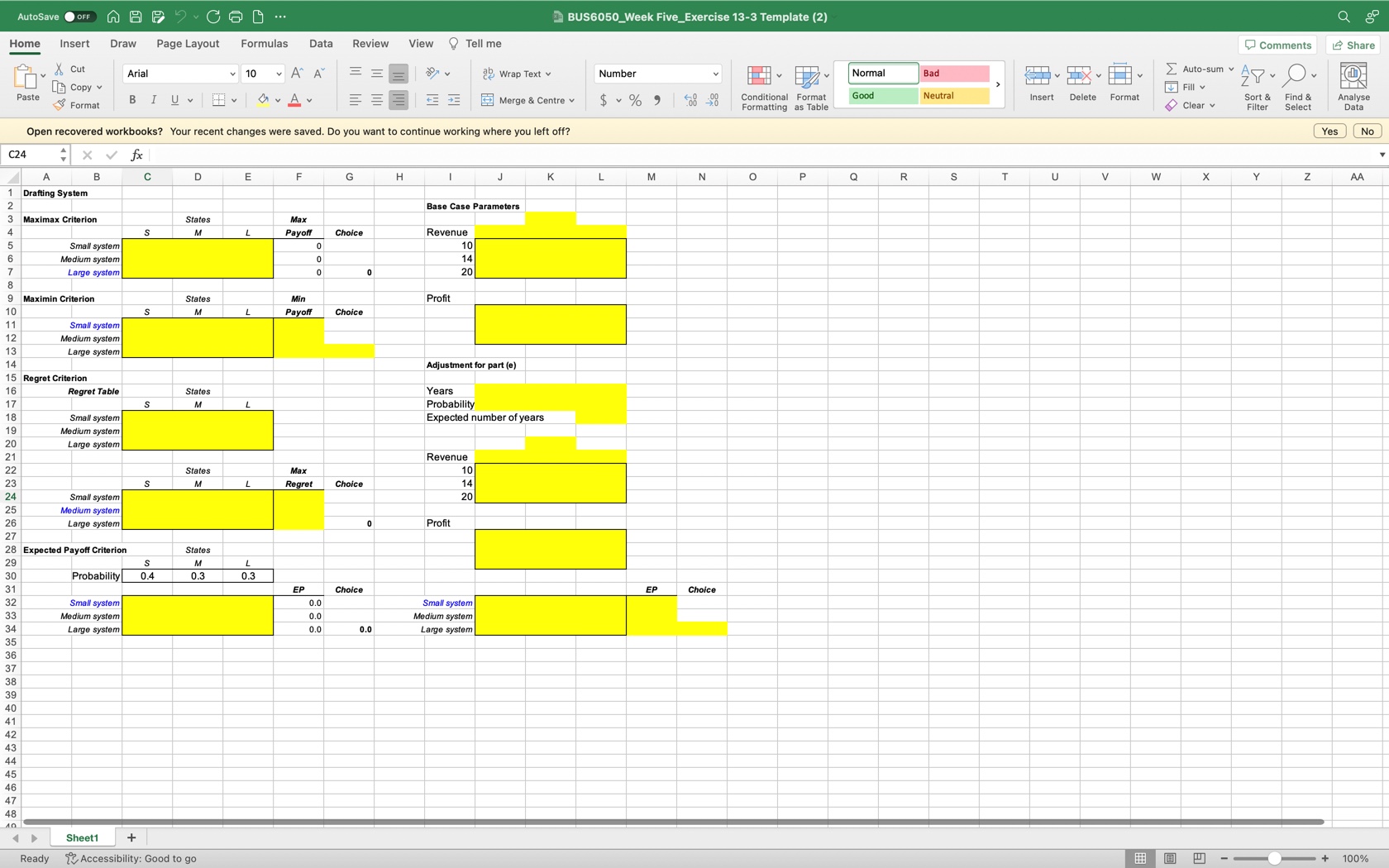Toggle Wrap Text on selected cell

point(517,74)
